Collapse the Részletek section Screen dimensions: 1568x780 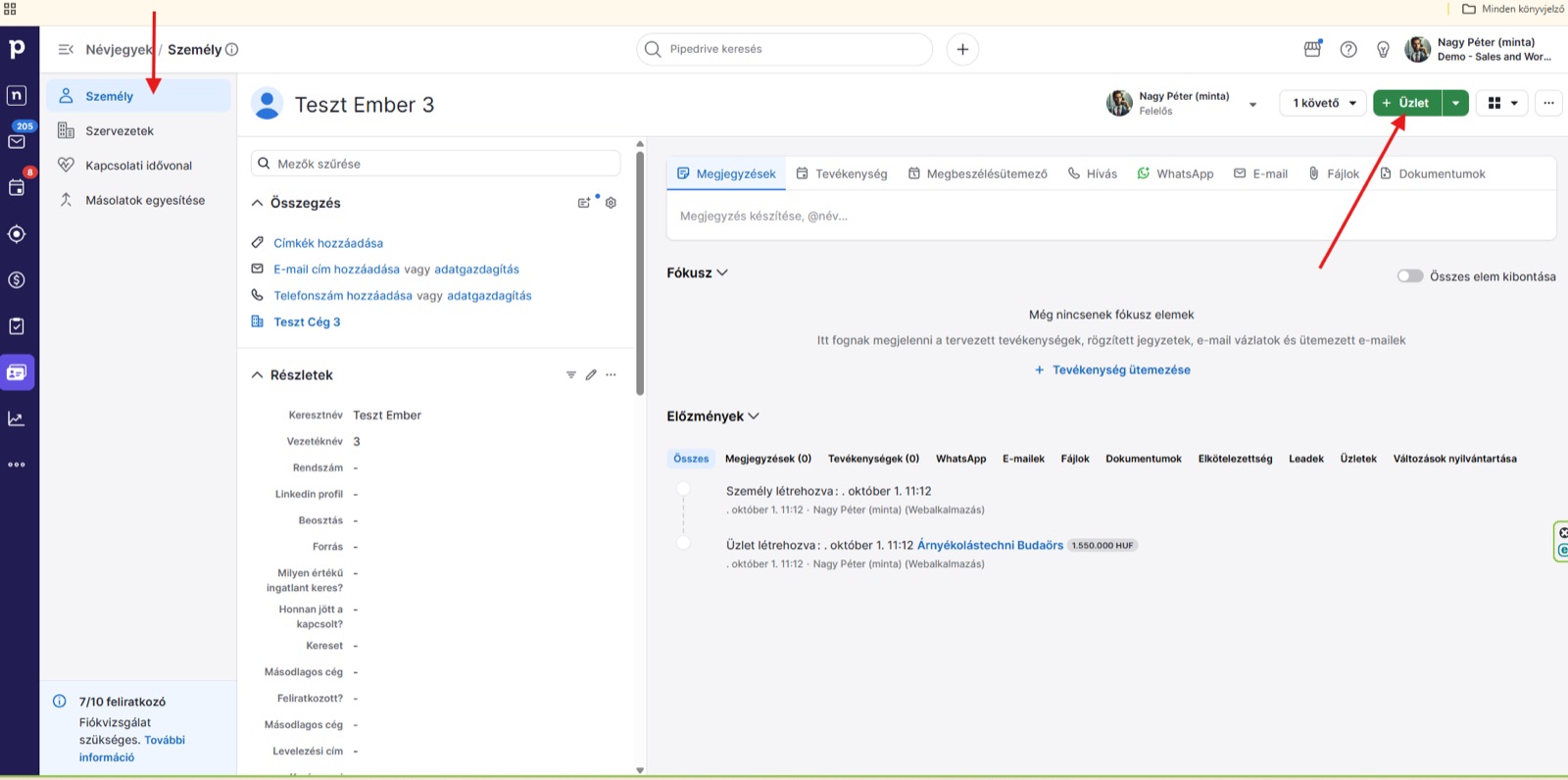click(257, 375)
